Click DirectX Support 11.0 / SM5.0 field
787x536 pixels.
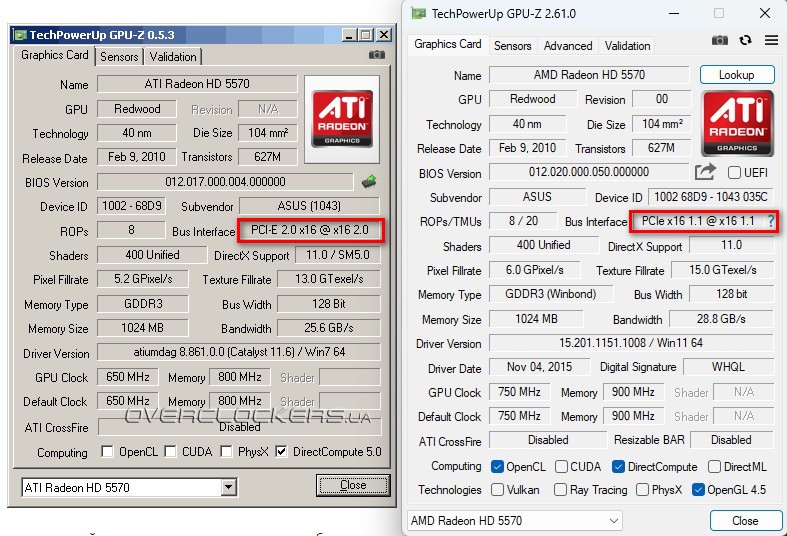coord(338,255)
